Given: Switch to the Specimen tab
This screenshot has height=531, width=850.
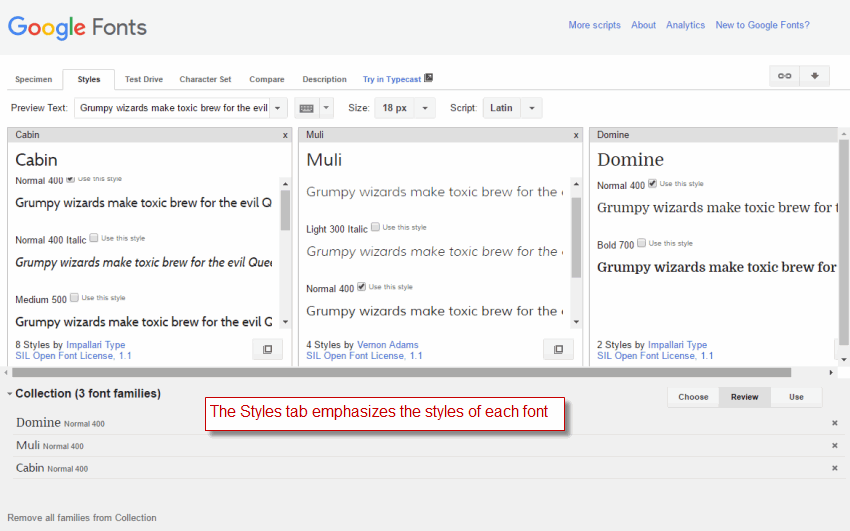Looking at the screenshot, I should 34,79.
